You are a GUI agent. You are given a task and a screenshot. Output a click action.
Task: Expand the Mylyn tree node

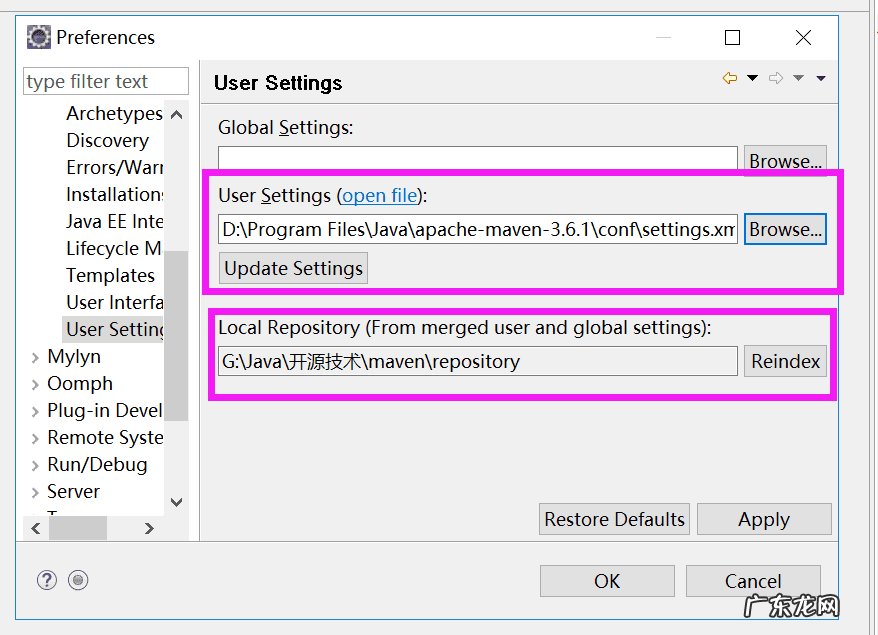point(35,357)
